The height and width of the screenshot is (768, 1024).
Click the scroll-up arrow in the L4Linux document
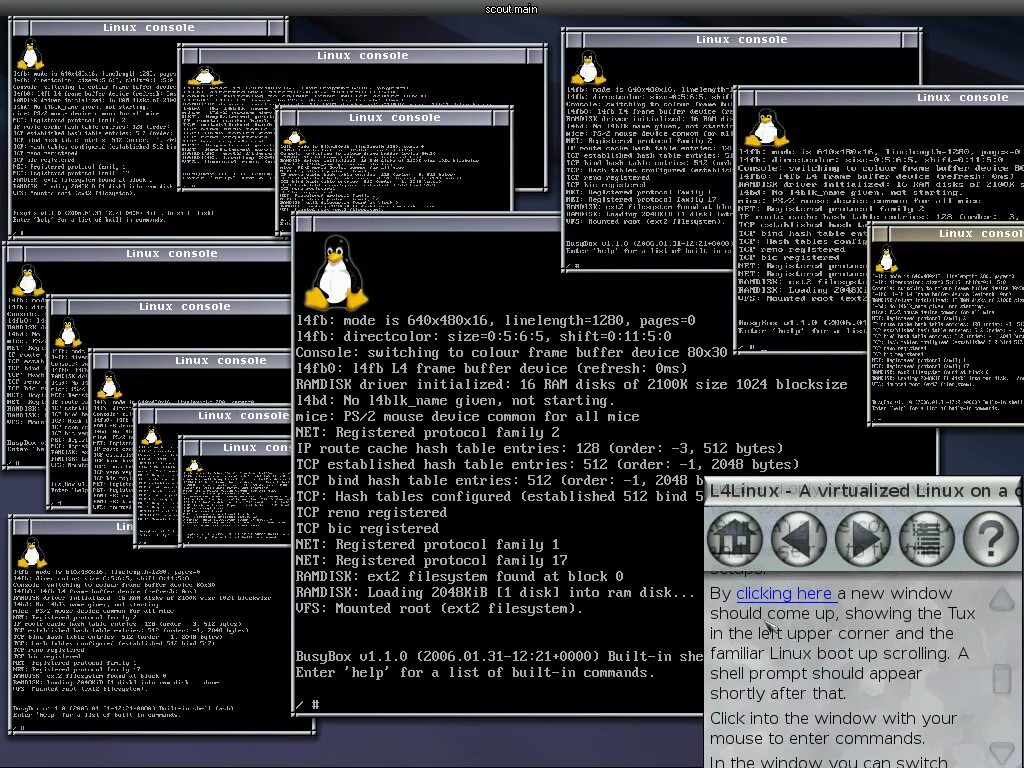(1002, 598)
